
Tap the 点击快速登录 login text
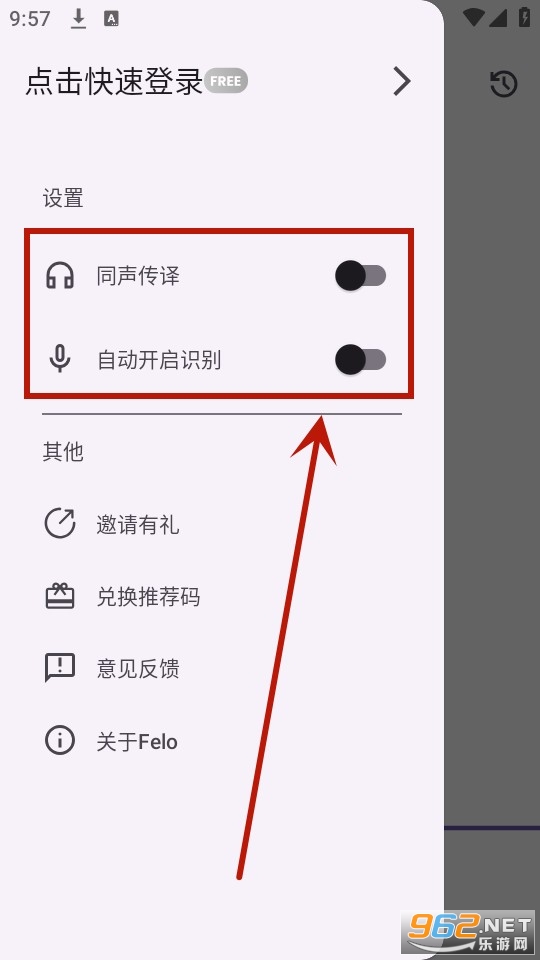point(114,81)
